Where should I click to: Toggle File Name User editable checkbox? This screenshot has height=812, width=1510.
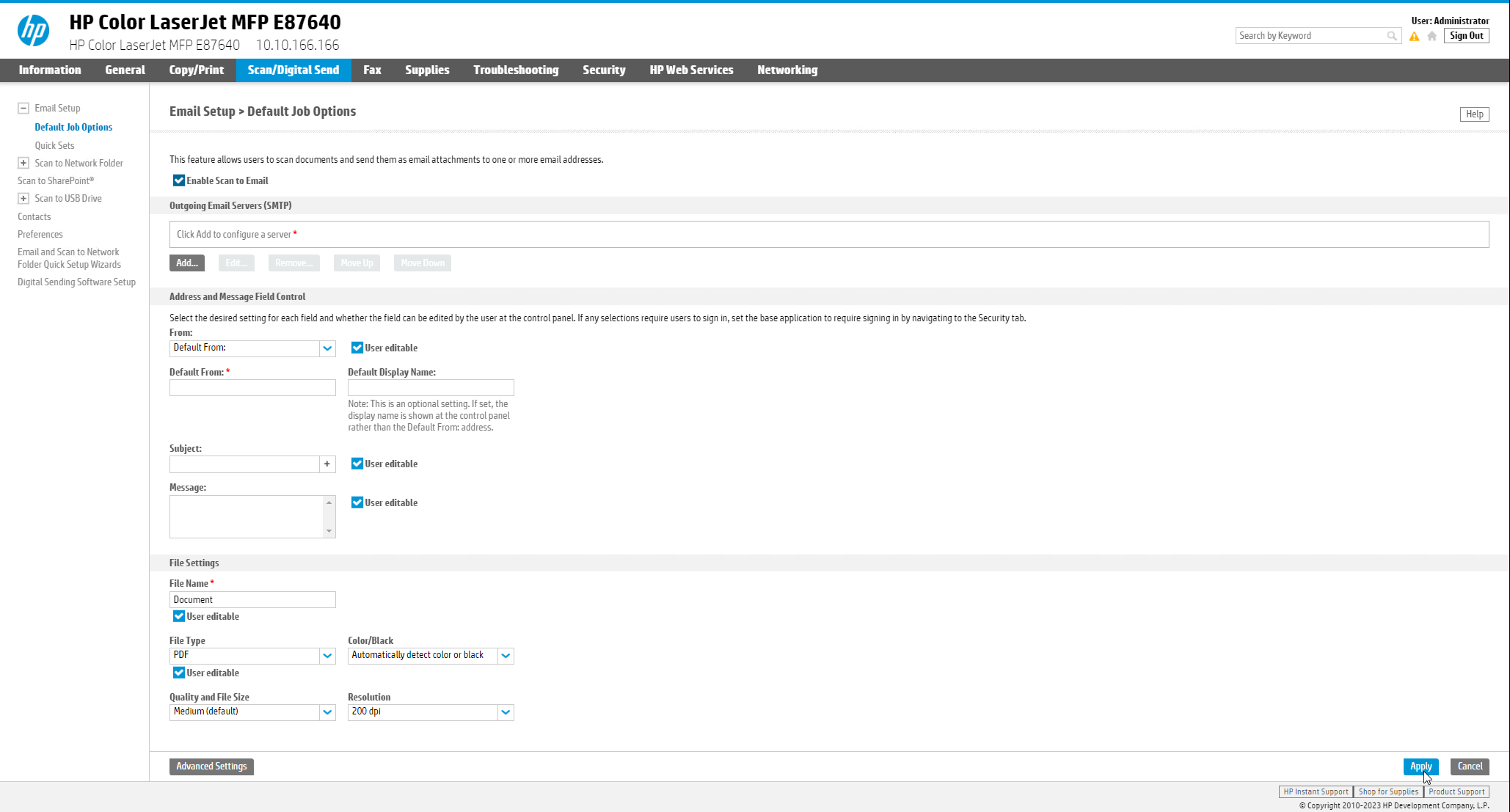point(178,616)
